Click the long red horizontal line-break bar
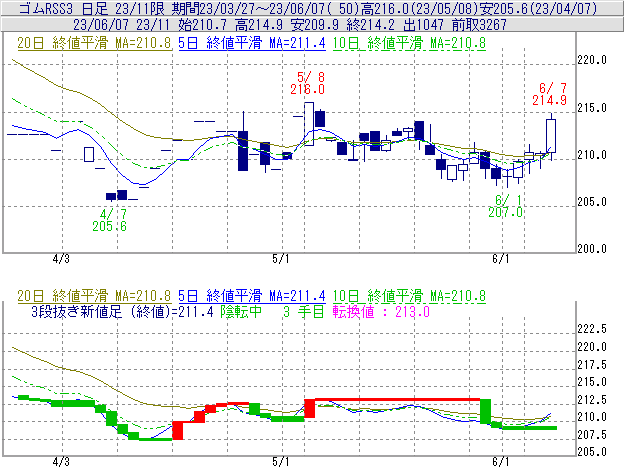 coord(398,399)
